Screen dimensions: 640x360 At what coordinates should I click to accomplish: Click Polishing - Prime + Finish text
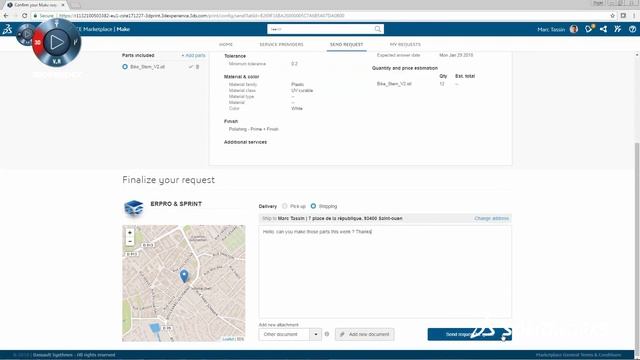pyautogui.click(x=253, y=129)
